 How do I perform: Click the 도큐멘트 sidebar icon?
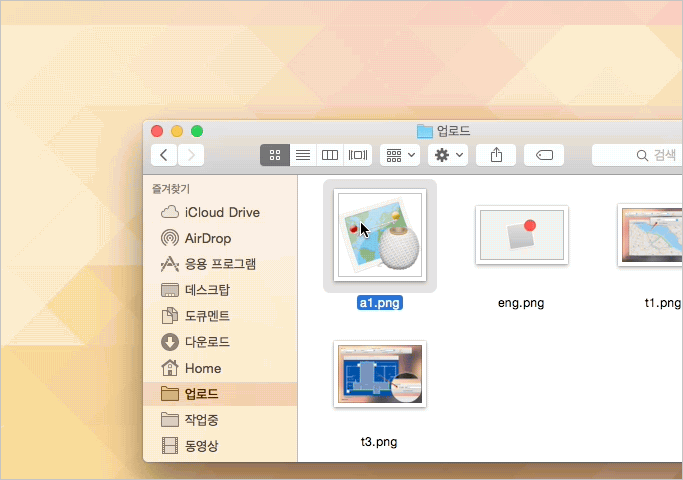[170, 316]
